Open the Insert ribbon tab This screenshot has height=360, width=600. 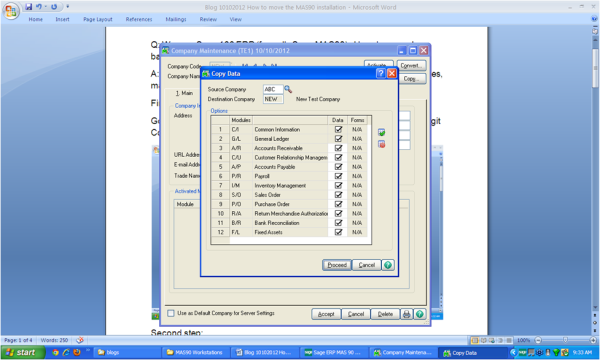tap(62, 19)
